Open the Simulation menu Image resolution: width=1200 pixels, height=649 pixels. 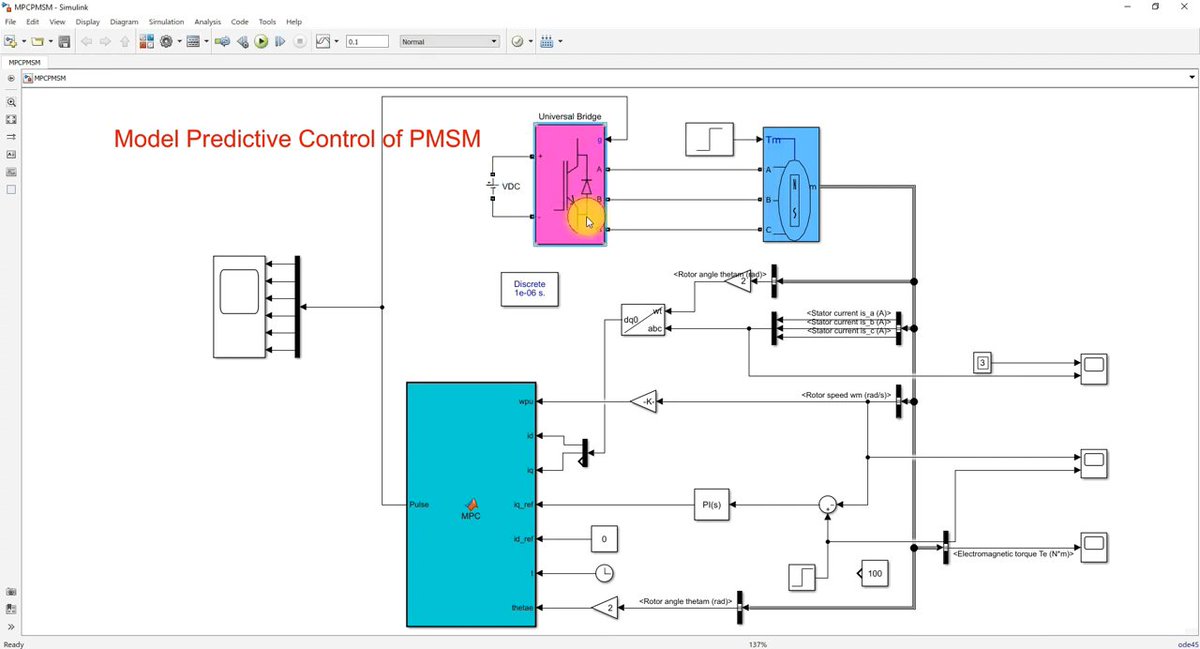[166, 21]
